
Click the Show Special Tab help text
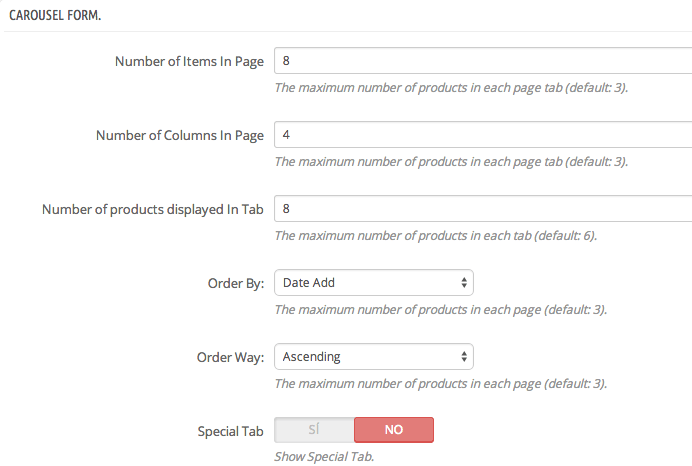(324, 457)
